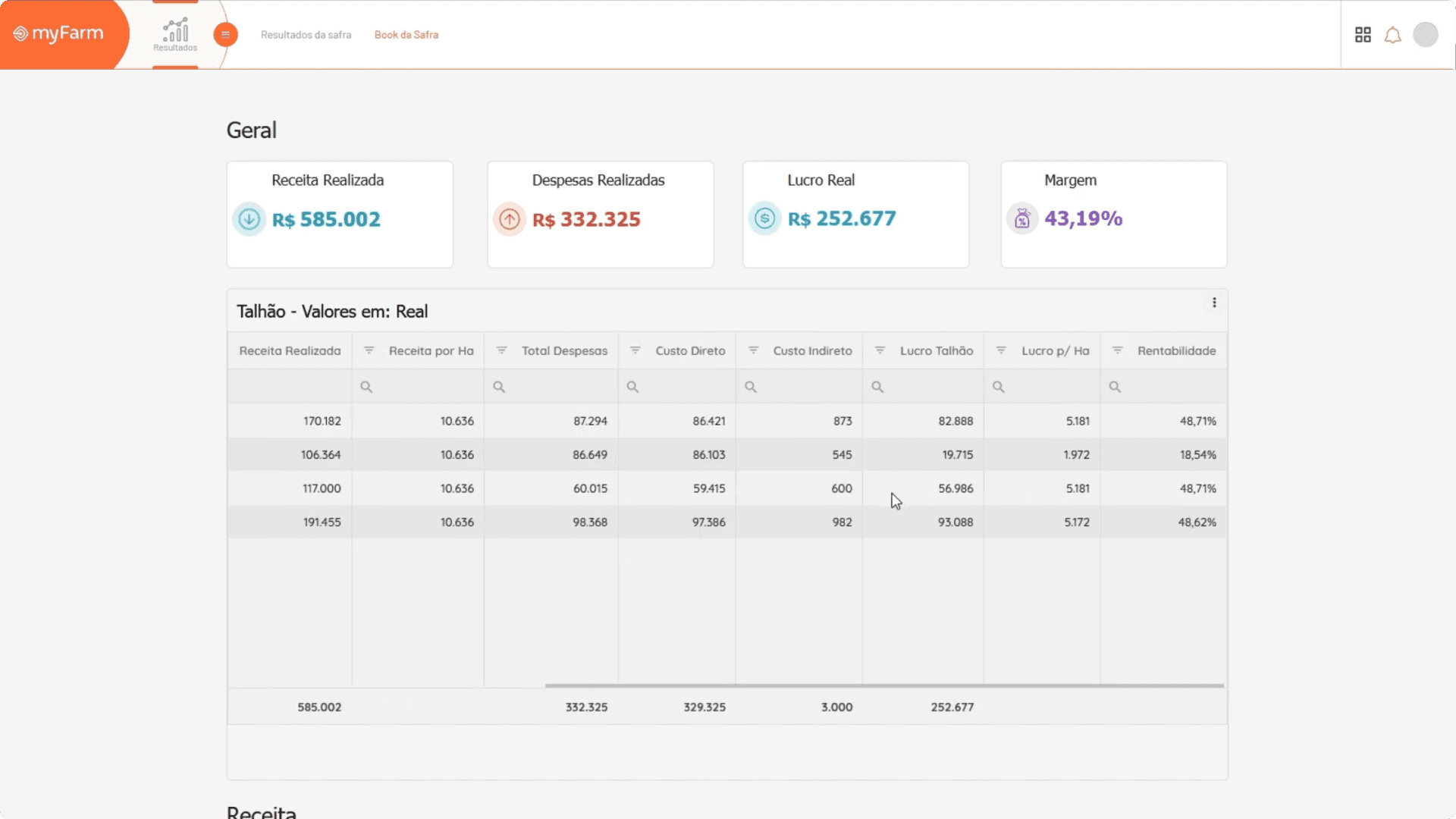Click search field under Lucro Talhão

(x=923, y=387)
